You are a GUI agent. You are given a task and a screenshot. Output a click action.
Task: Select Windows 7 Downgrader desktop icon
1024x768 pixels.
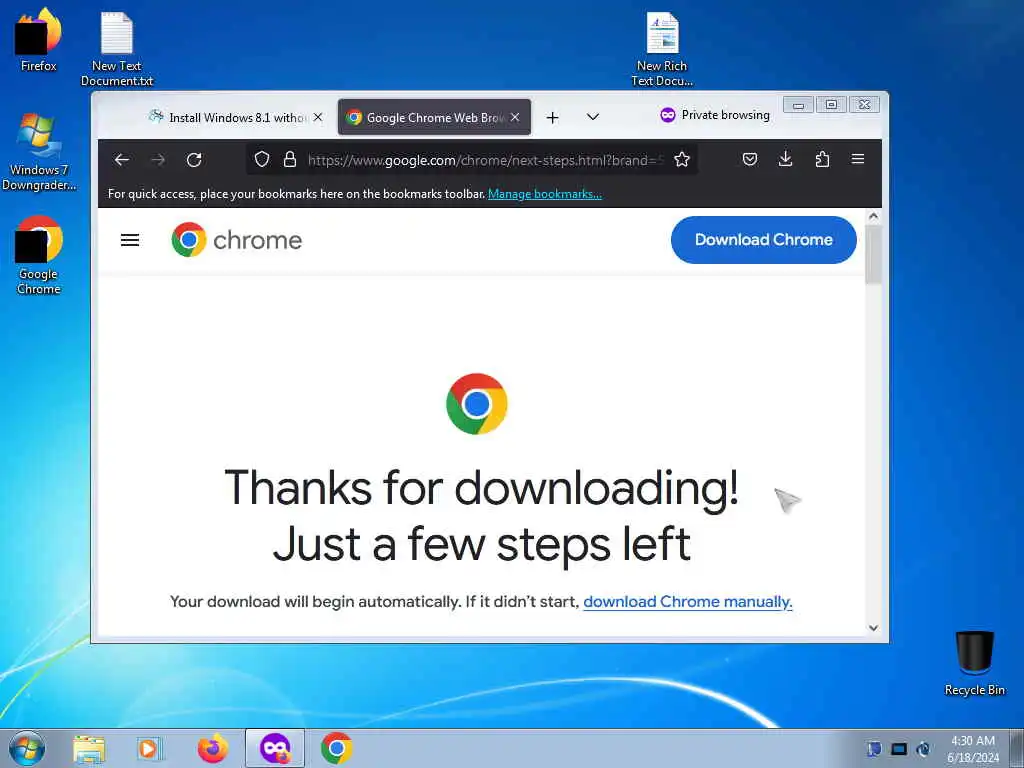pyautogui.click(x=39, y=152)
